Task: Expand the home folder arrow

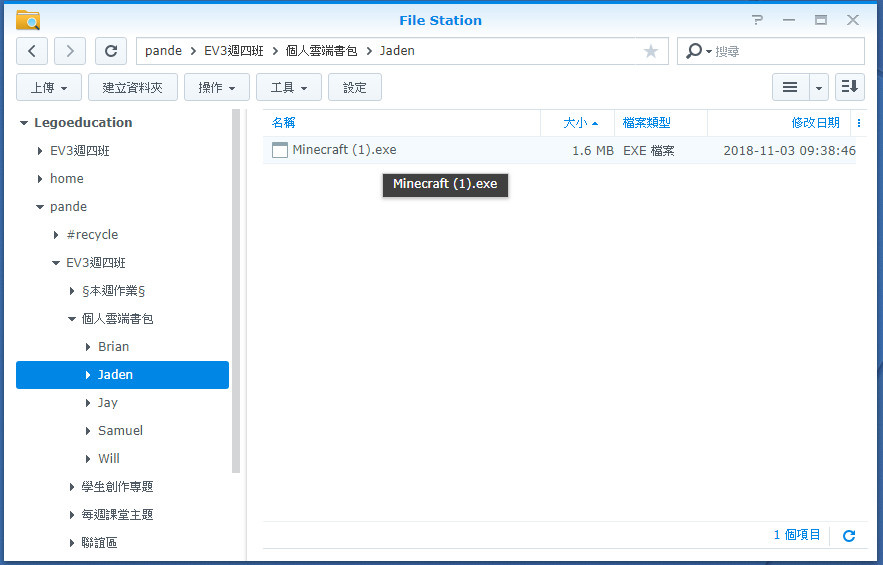Action: (x=39, y=179)
